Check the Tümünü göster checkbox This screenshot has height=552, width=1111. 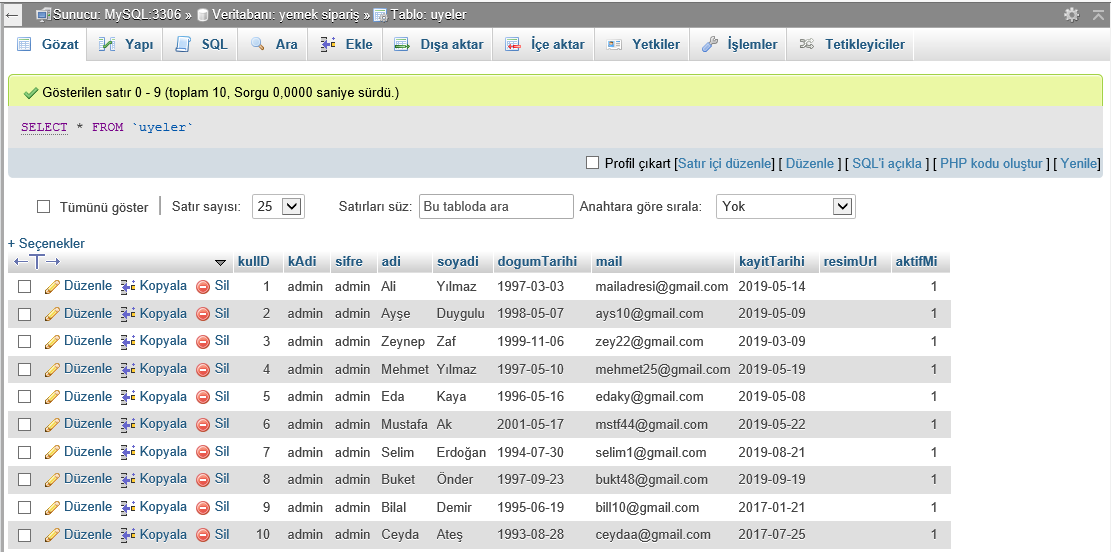43,207
